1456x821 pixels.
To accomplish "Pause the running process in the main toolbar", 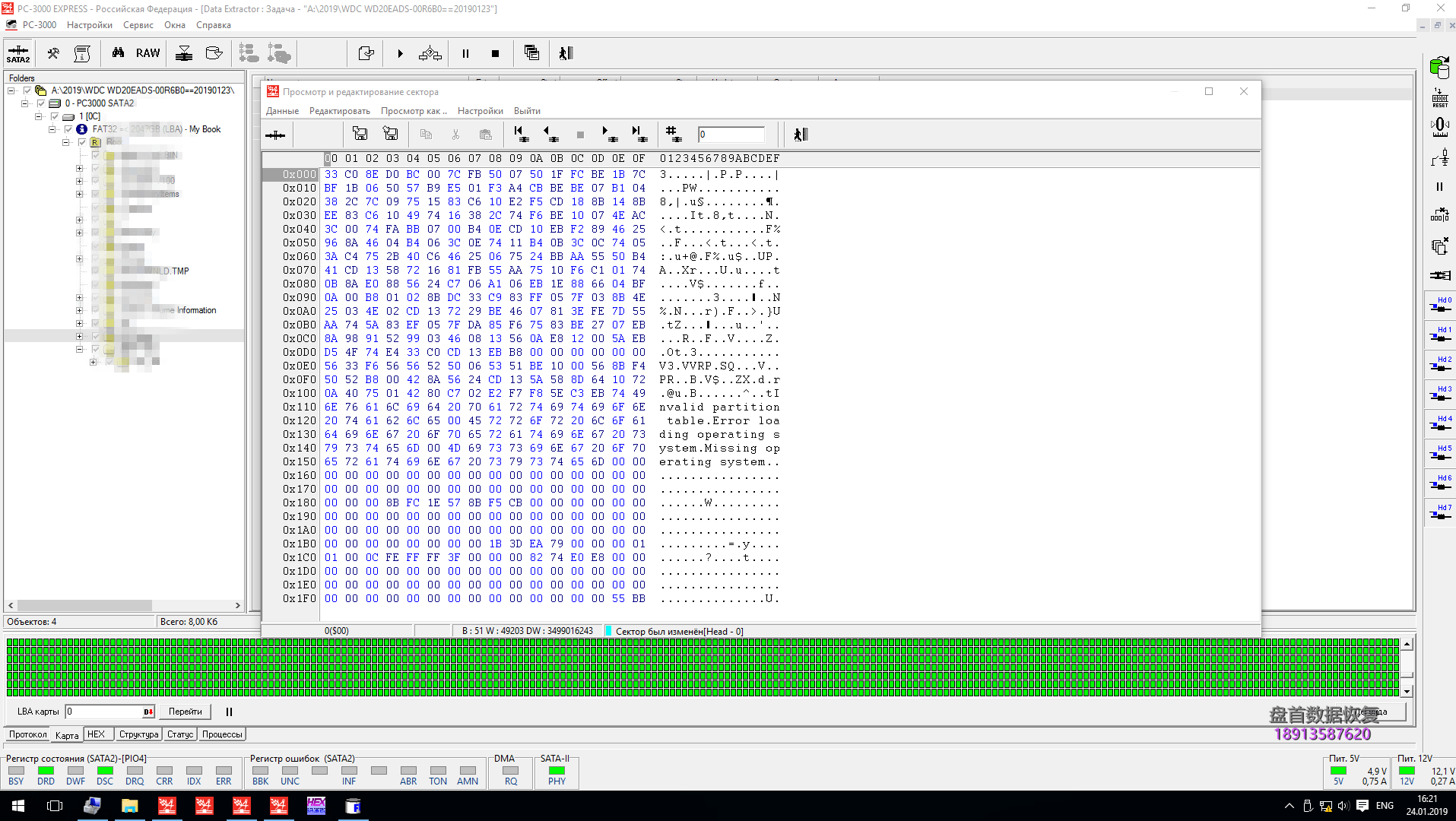I will (x=465, y=53).
